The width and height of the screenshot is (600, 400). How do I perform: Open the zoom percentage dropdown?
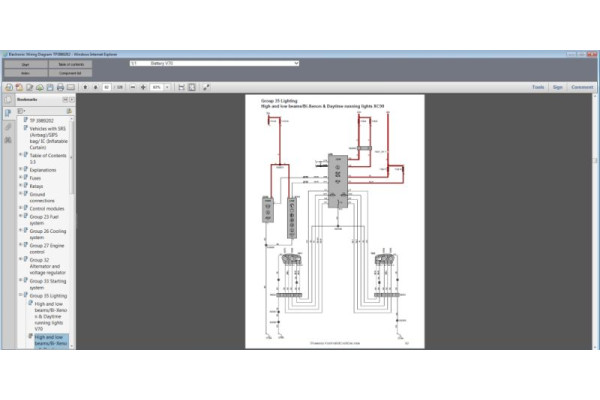168,87
